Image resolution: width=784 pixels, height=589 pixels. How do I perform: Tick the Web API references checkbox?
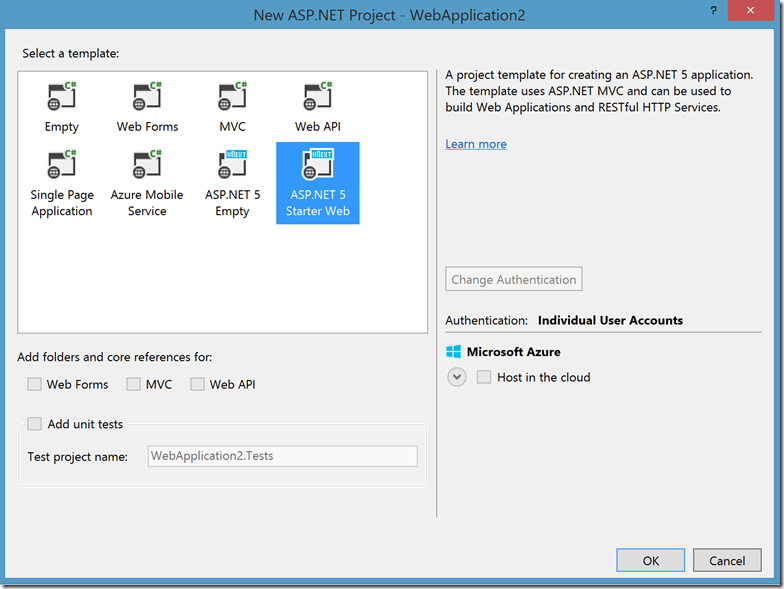198,384
